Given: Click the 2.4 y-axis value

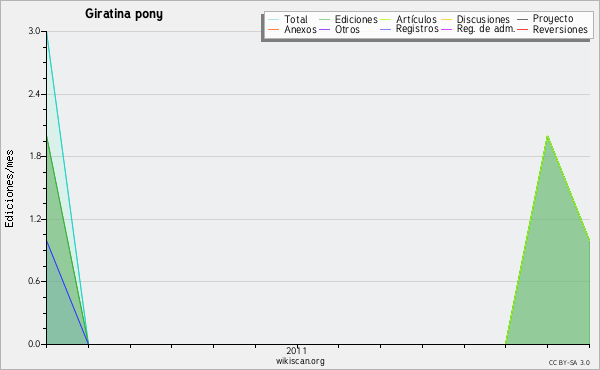Looking at the screenshot, I should [x=34, y=94].
